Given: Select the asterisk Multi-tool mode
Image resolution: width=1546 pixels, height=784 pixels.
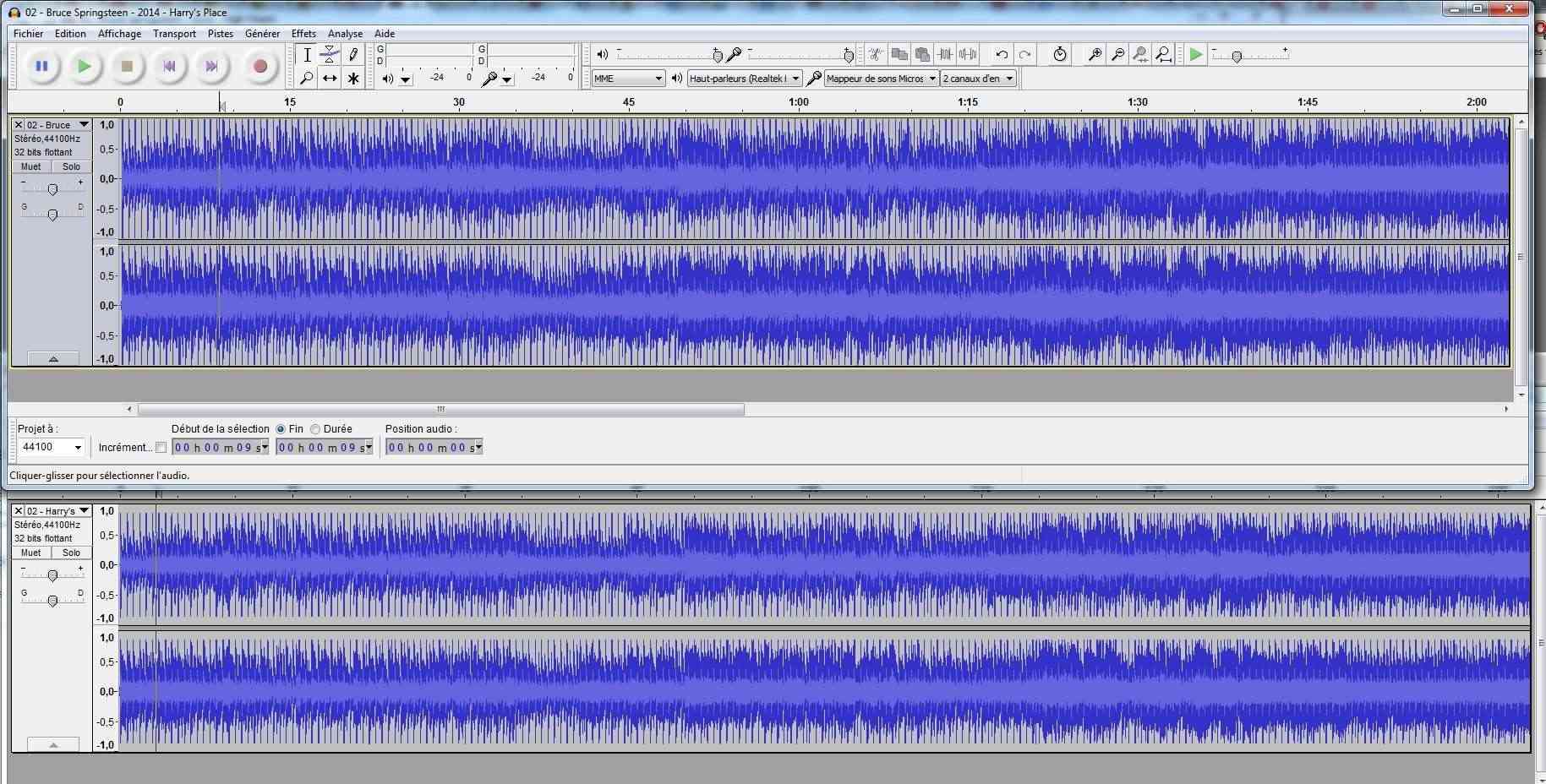Looking at the screenshot, I should (x=353, y=78).
